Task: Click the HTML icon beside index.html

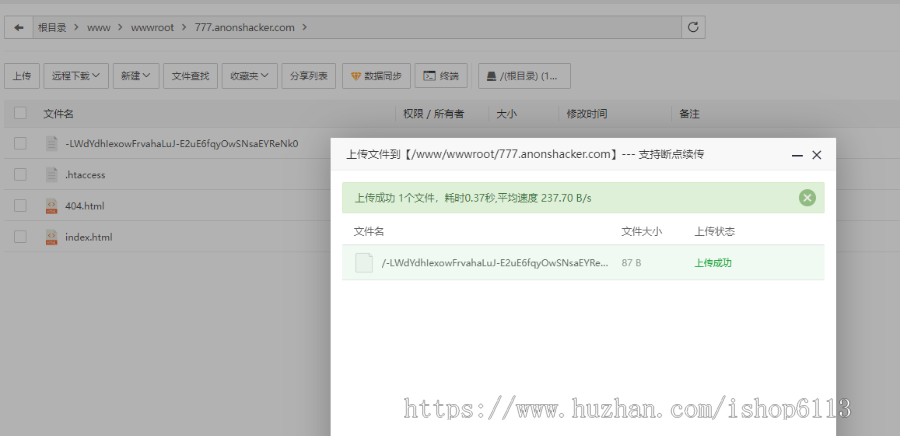Action: (52, 236)
